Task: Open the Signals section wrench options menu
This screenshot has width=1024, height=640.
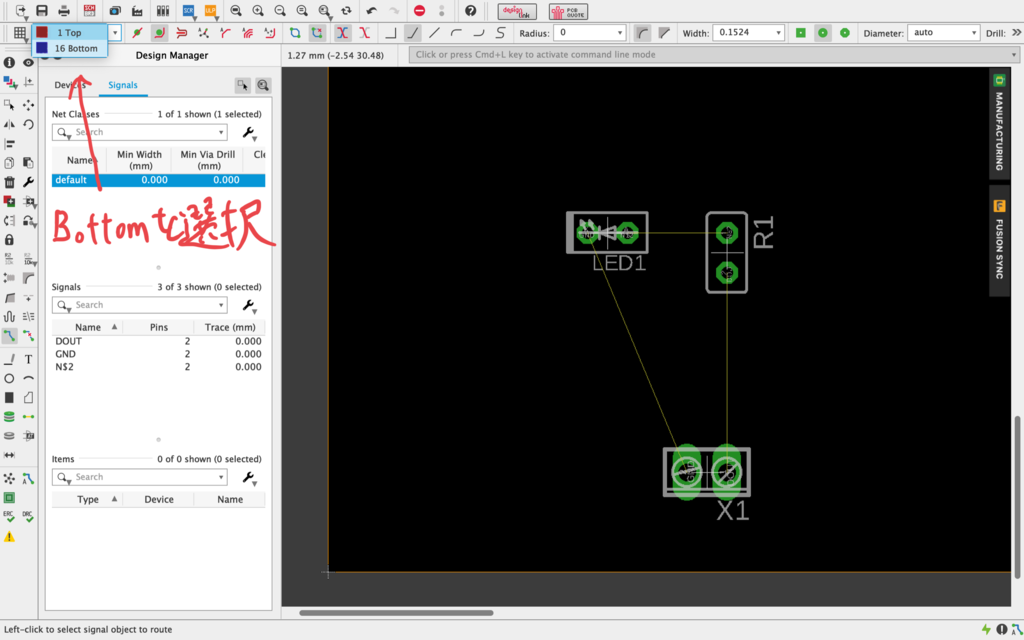Action: pos(249,305)
